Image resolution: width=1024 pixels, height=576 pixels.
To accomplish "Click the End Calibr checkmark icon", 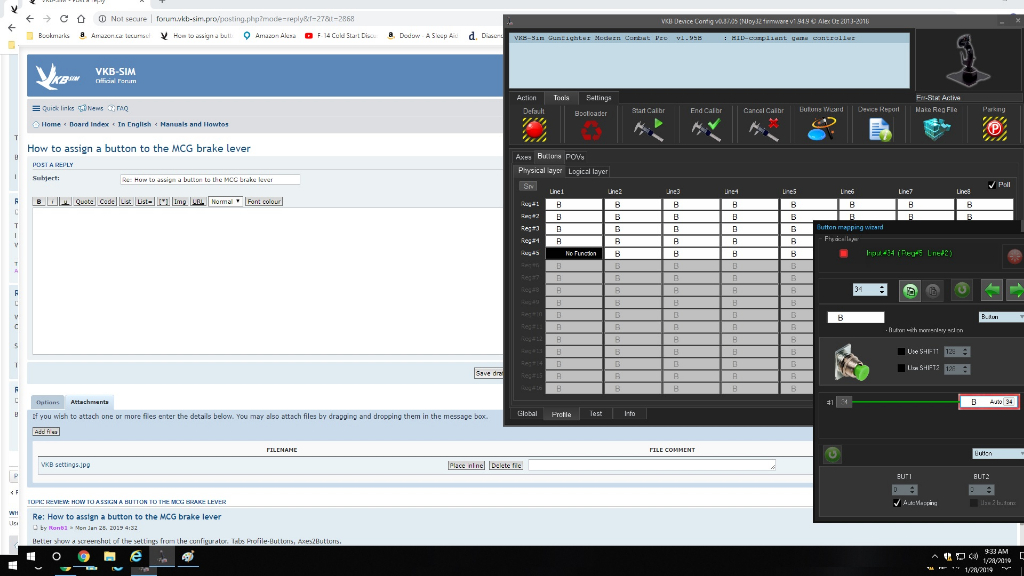I will pyautogui.click(x=705, y=129).
